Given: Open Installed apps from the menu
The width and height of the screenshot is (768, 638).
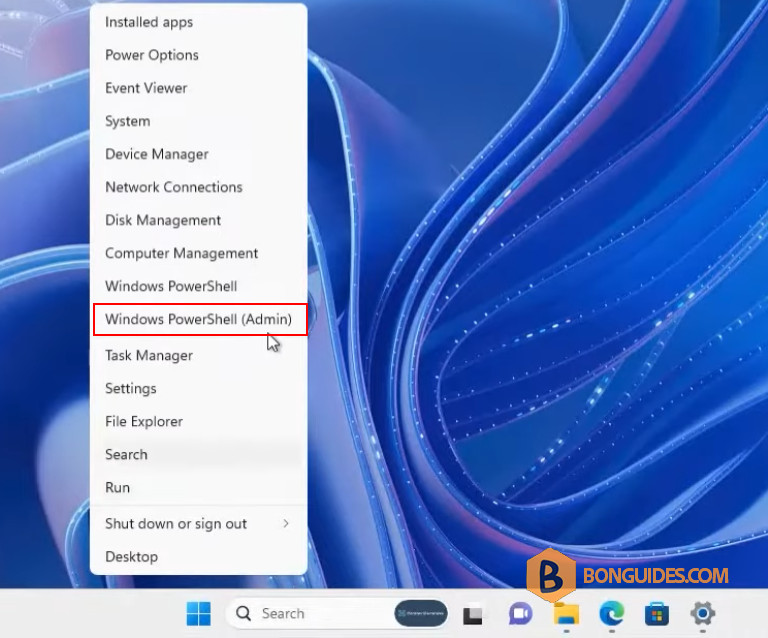Looking at the screenshot, I should 198,22.
